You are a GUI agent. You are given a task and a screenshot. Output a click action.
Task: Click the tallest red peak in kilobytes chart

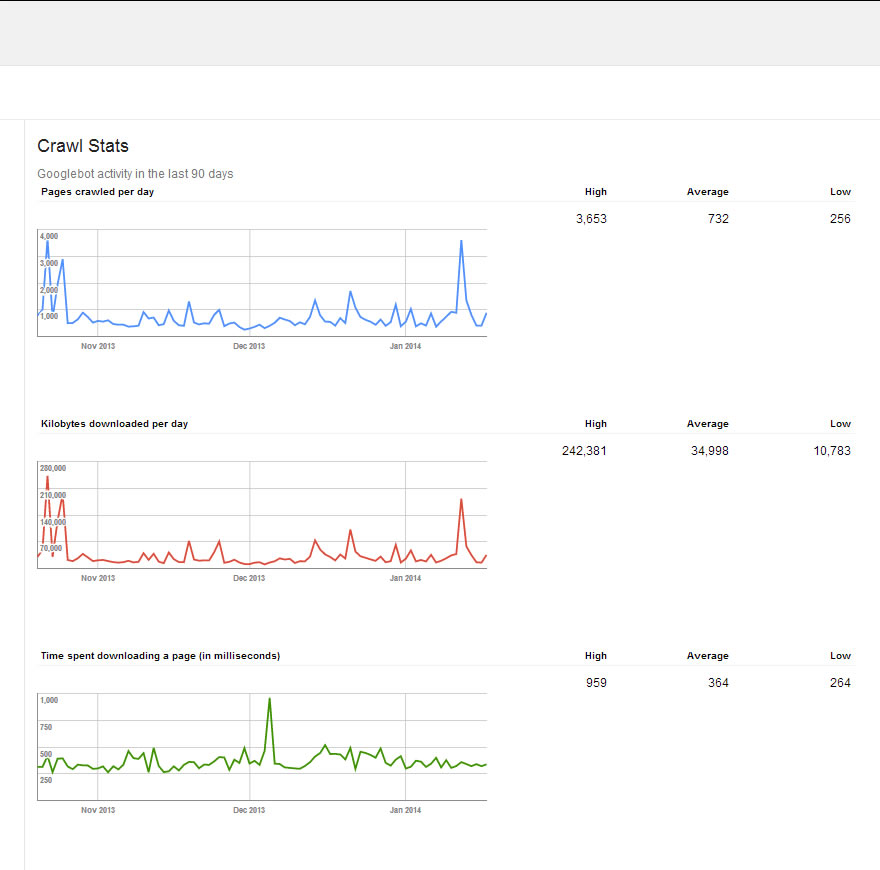pyautogui.click(x=47, y=477)
